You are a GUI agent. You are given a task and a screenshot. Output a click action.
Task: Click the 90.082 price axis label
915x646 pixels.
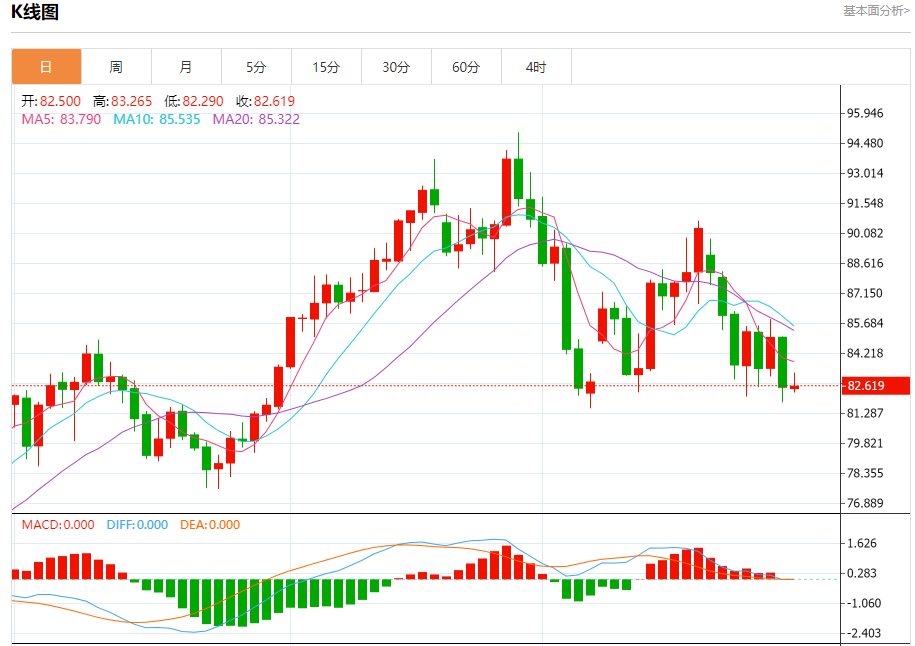[x=865, y=233]
